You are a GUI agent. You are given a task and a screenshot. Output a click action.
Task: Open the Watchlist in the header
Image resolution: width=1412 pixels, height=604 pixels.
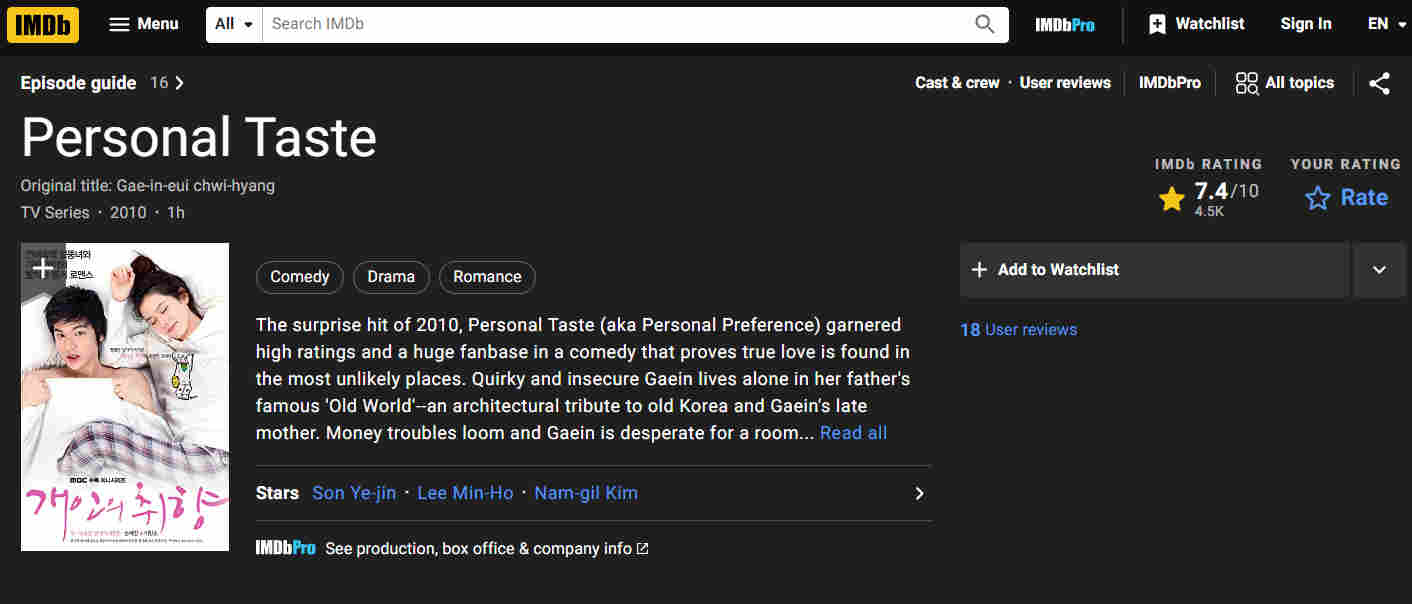[1196, 24]
